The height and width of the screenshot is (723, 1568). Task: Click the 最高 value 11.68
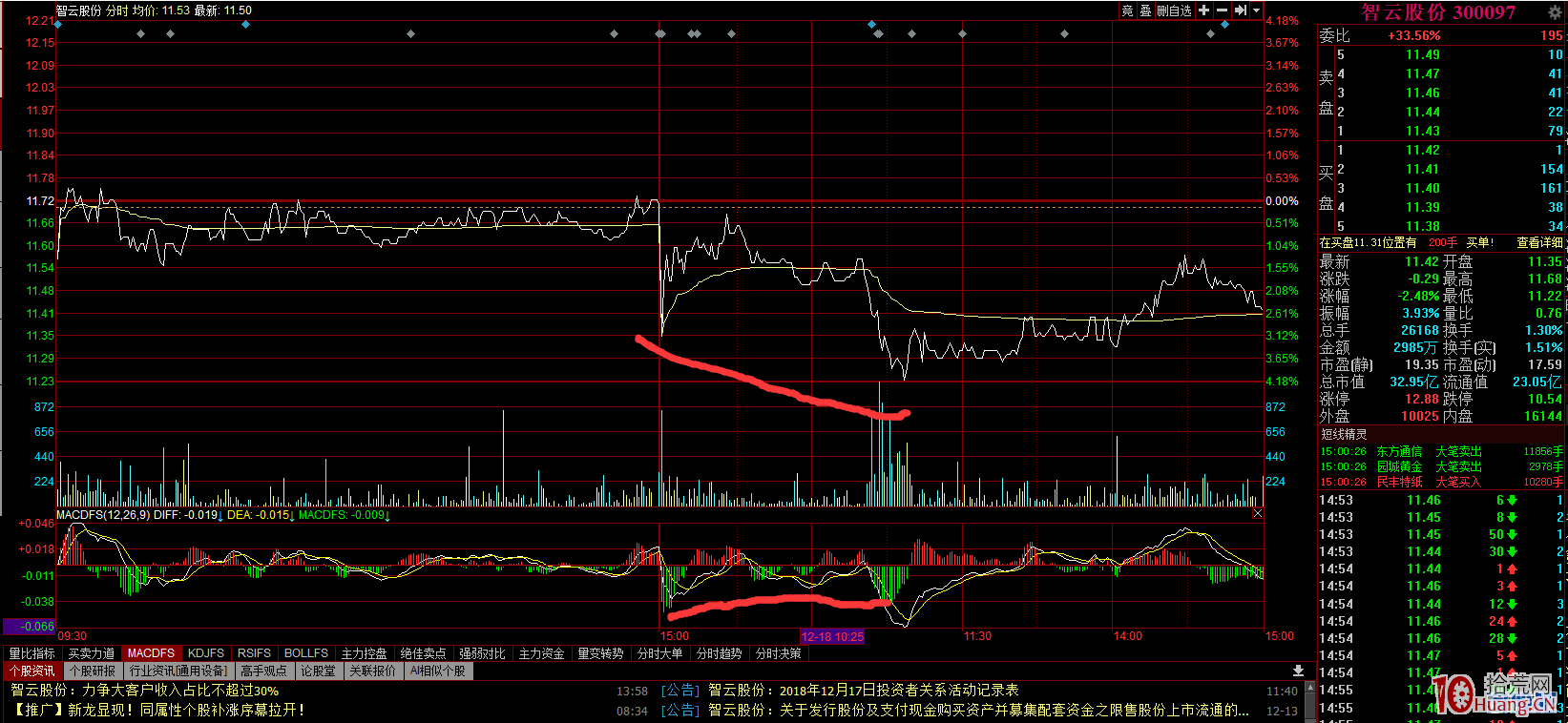click(1545, 279)
